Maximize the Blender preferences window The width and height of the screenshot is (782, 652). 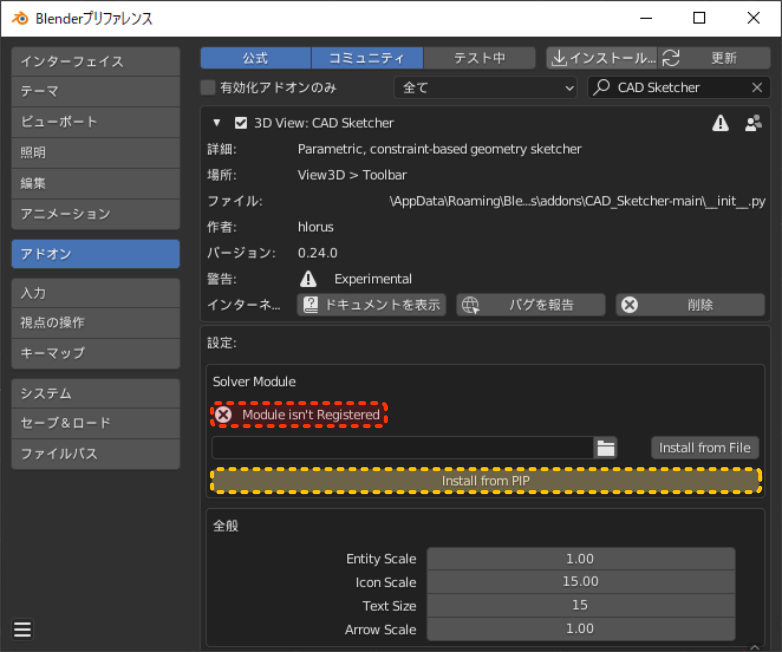(x=699, y=18)
